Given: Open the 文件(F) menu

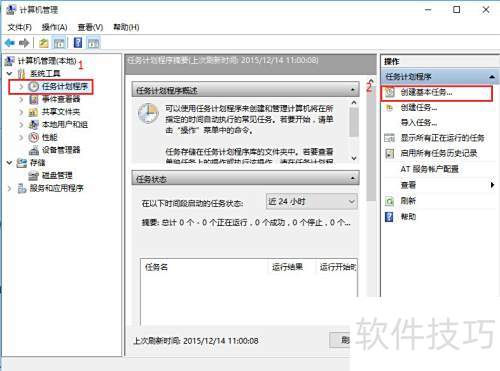Looking at the screenshot, I should tap(20, 27).
